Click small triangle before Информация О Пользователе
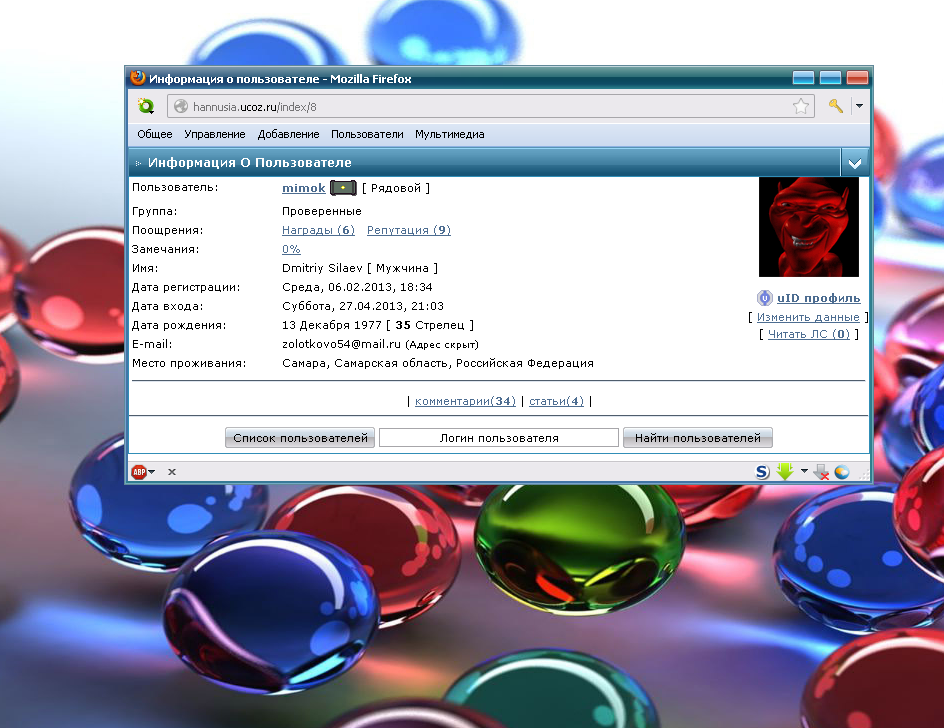Screen dimensions: 944x728 click(x=138, y=163)
